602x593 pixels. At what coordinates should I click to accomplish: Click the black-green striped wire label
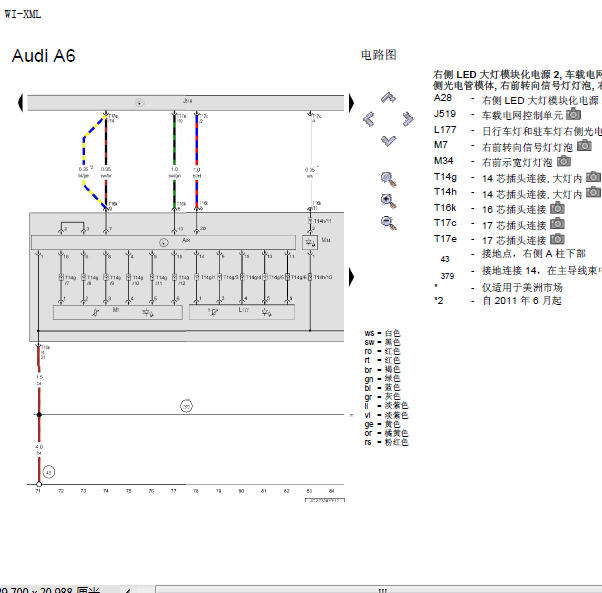[174, 172]
